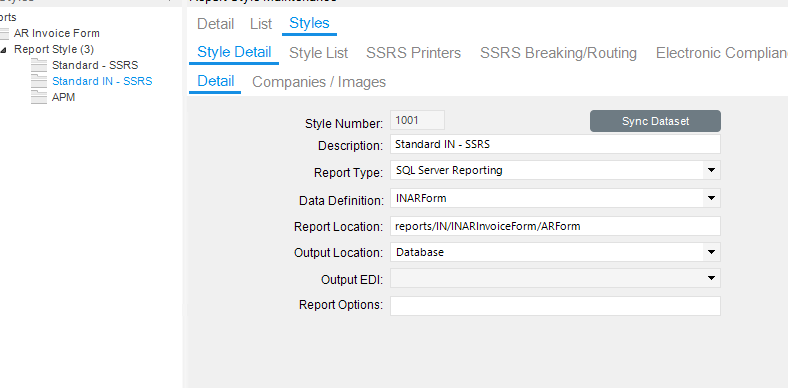Screen dimensions: 788x388
Task: Open the SSRS Printers tab
Action: click(x=413, y=53)
